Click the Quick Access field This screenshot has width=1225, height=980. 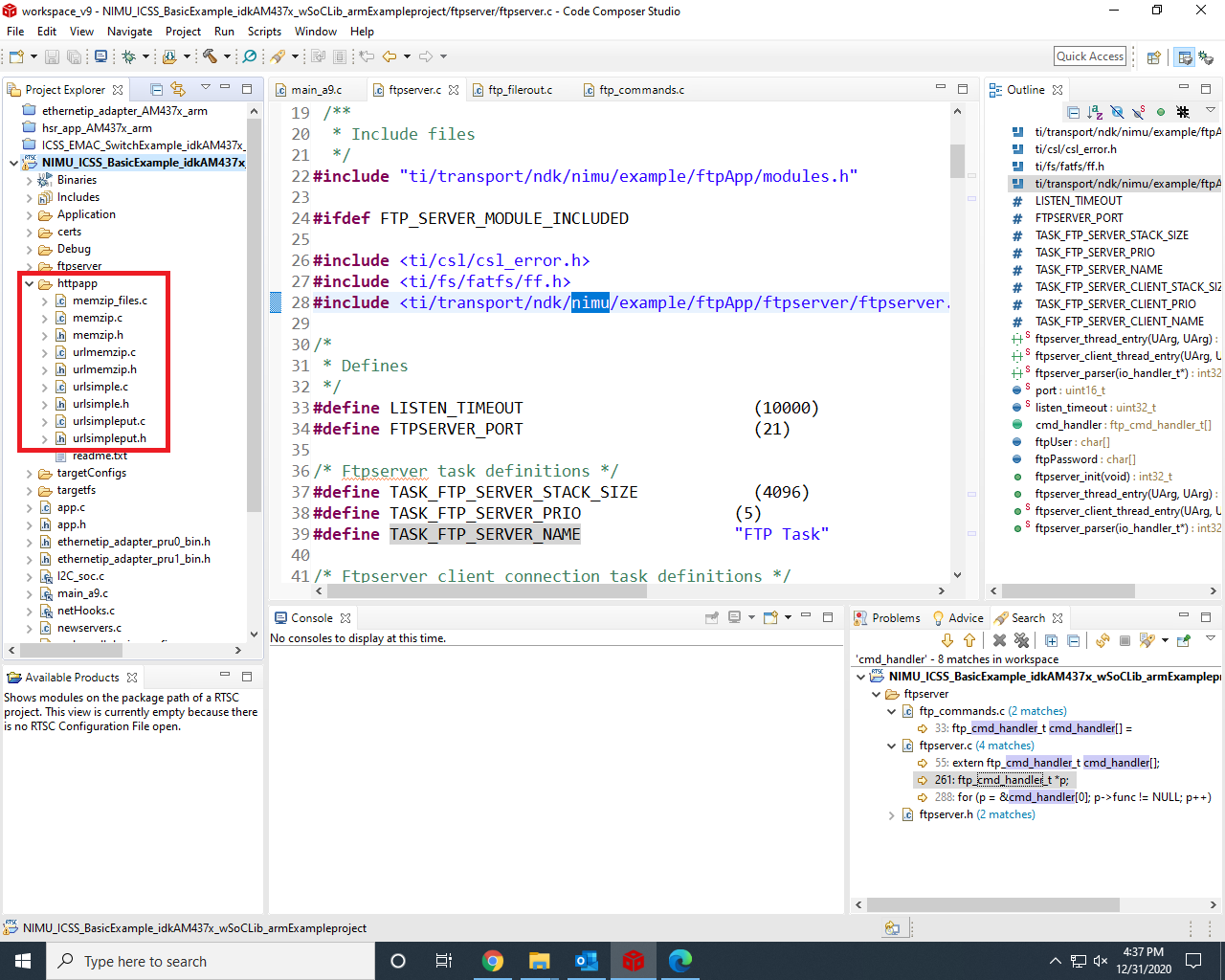[x=1090, y=56]
